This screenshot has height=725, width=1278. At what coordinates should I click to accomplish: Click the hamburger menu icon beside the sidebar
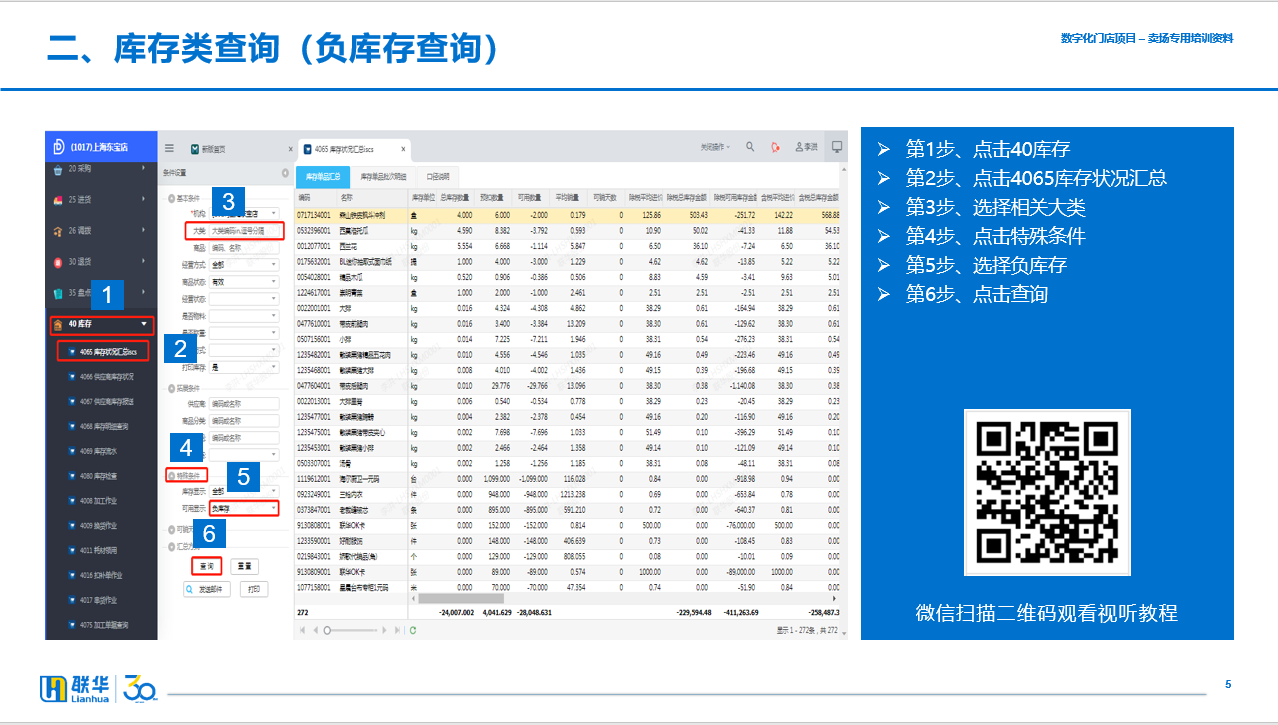point(169,148)
